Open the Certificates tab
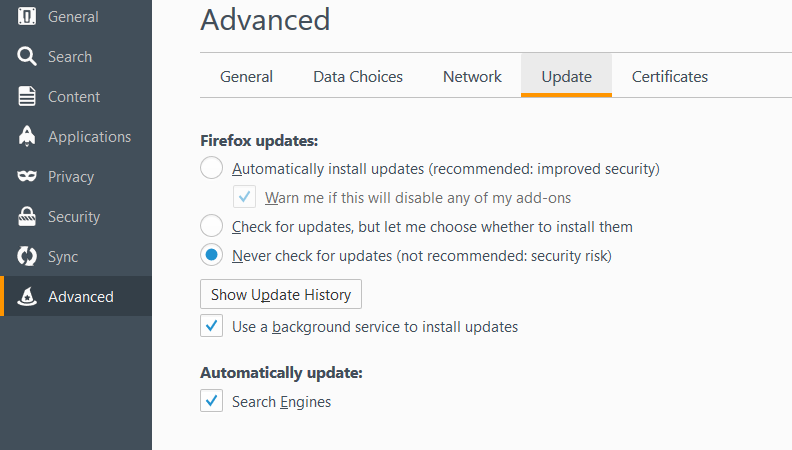The image size is (792, 450). click(669, 76)
